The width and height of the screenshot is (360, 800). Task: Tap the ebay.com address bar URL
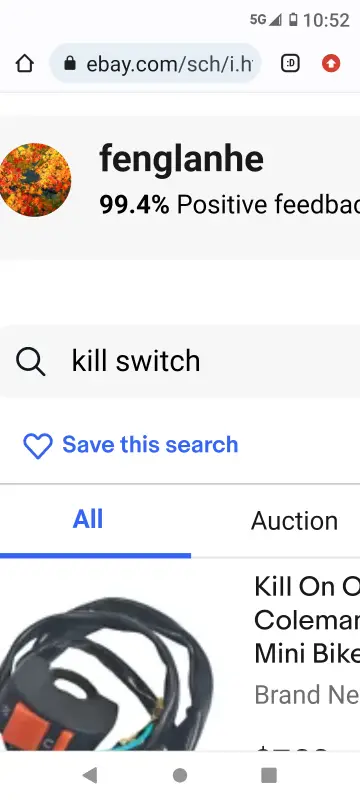(169, 64)
